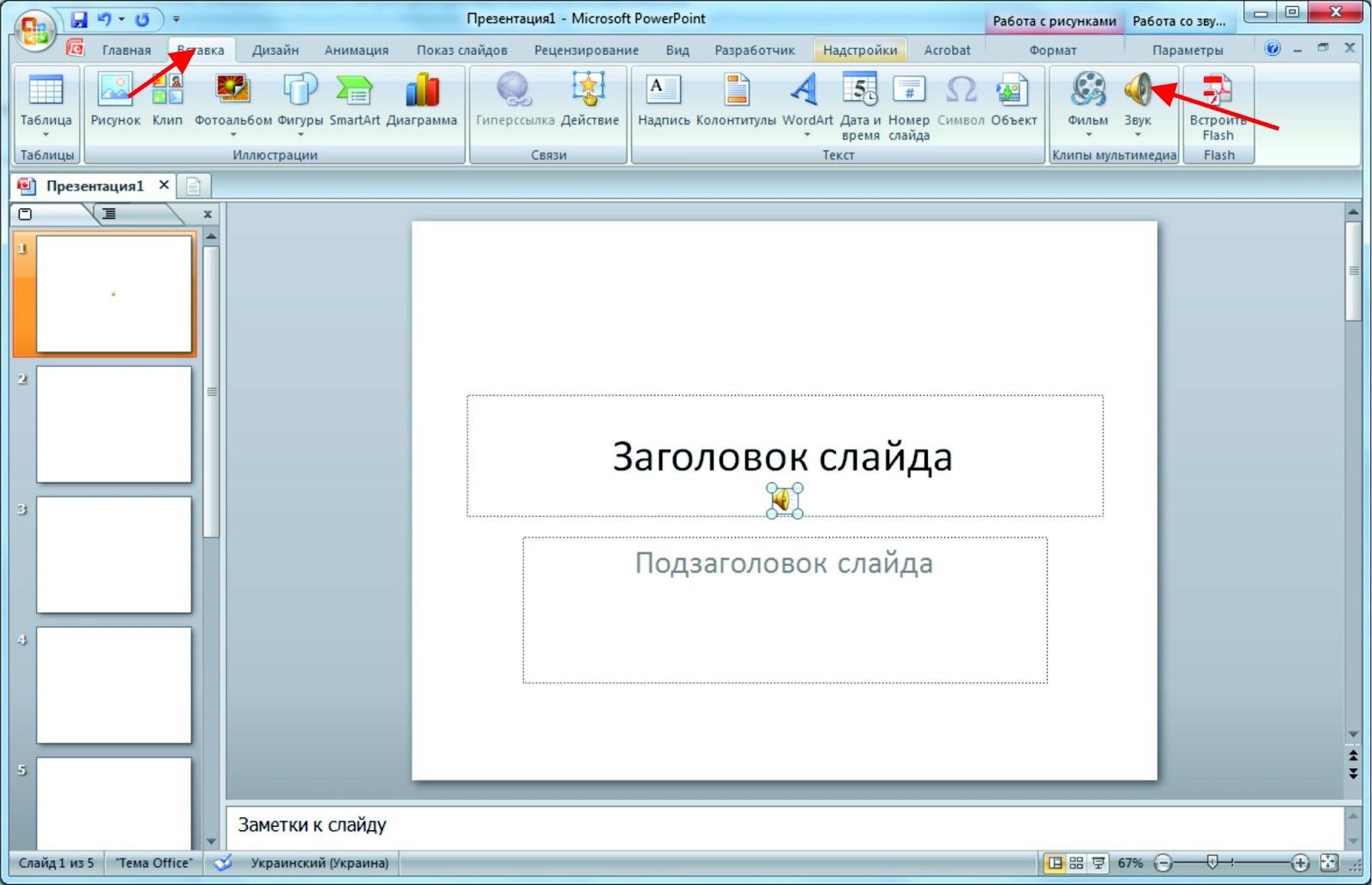The height and width of the screenshot is (885, 1372).
Task: Open the Показ слайдов tab
Action: click(x=461, y=50)
